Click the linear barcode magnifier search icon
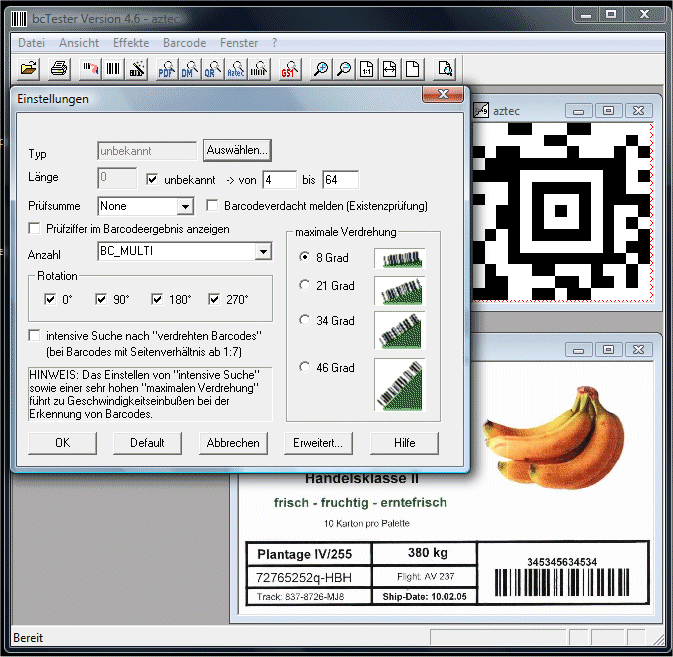The width and height of the screenshot is (673, 657). [x=259, y=69]
